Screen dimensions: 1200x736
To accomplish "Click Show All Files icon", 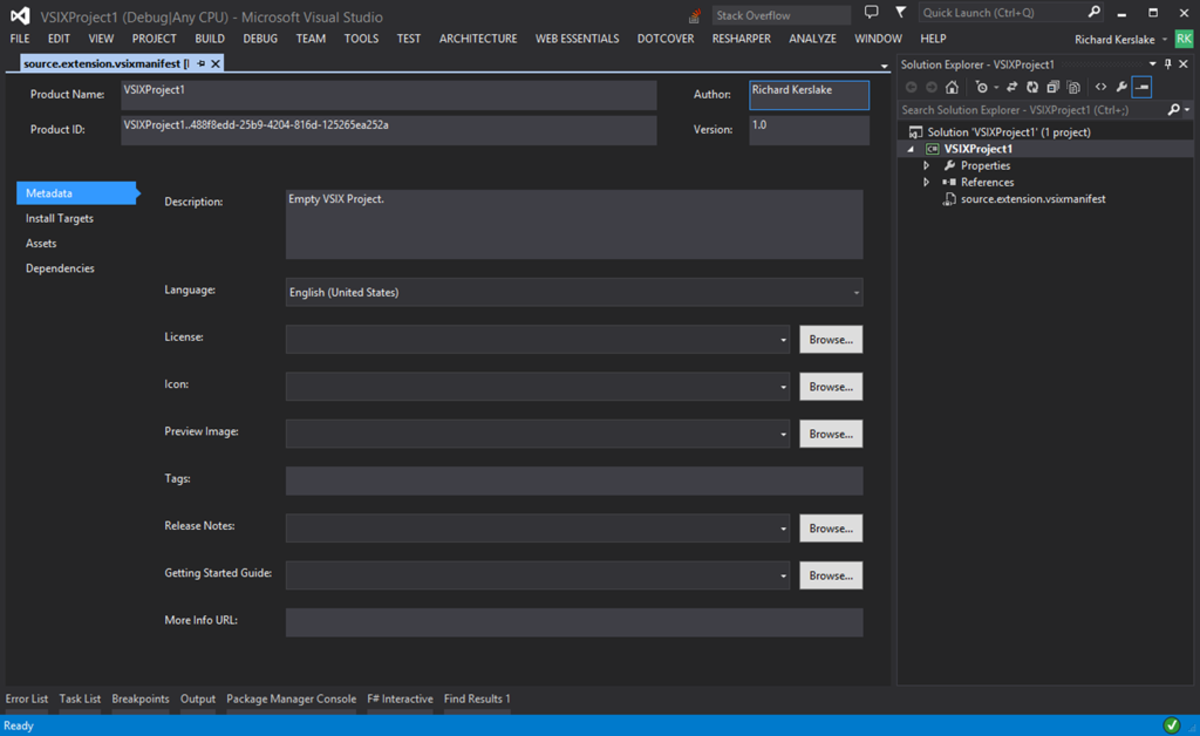I will pos(1073,87).
